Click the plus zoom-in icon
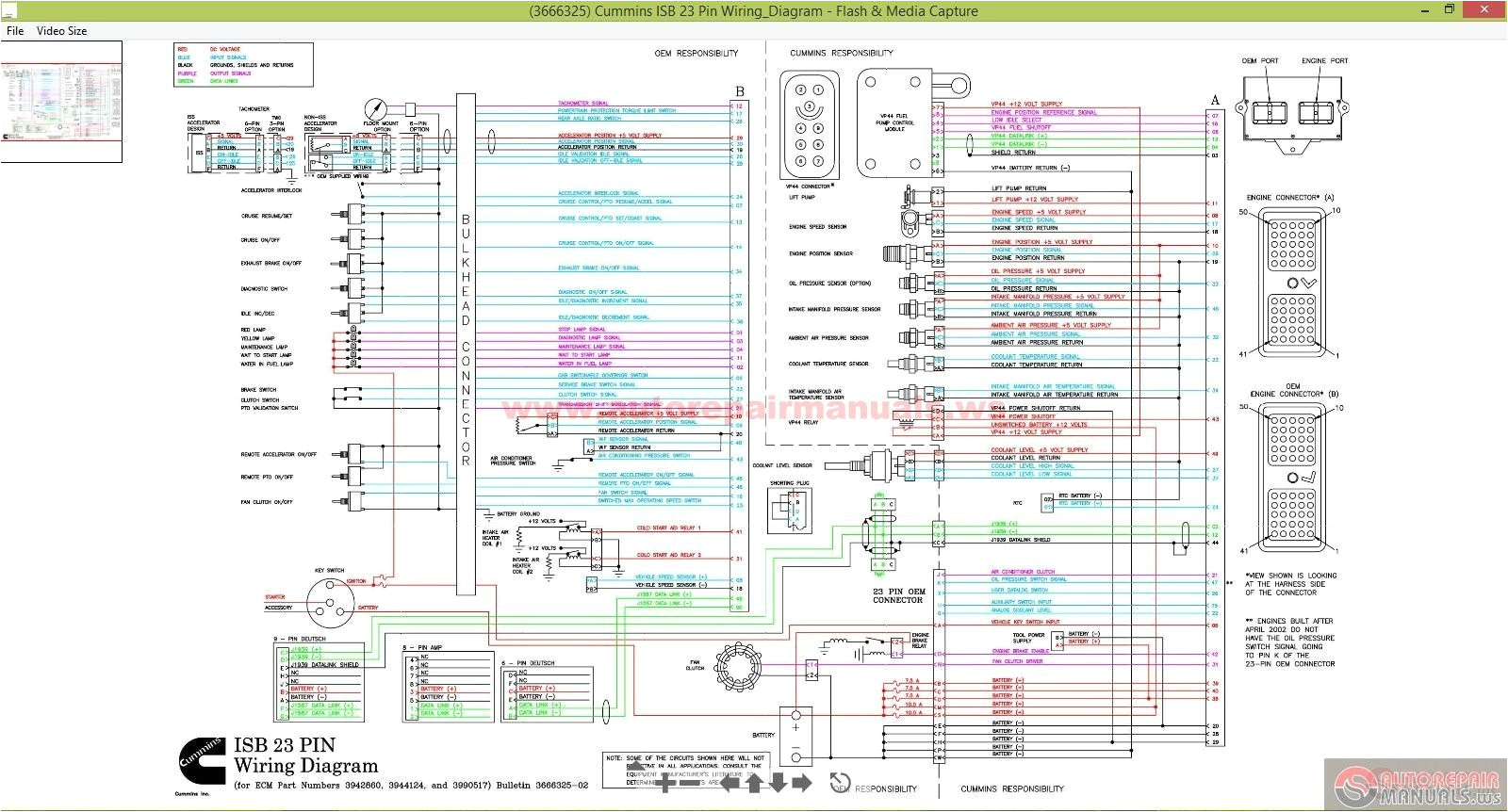 click(x=667, y=783)
